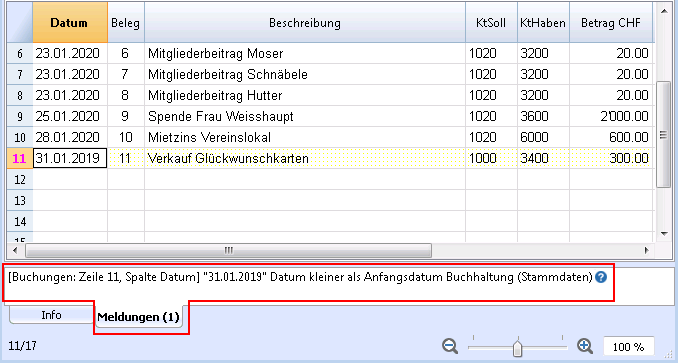Switch to the Info tab
The image size is (678, 363).
[51, 315]
